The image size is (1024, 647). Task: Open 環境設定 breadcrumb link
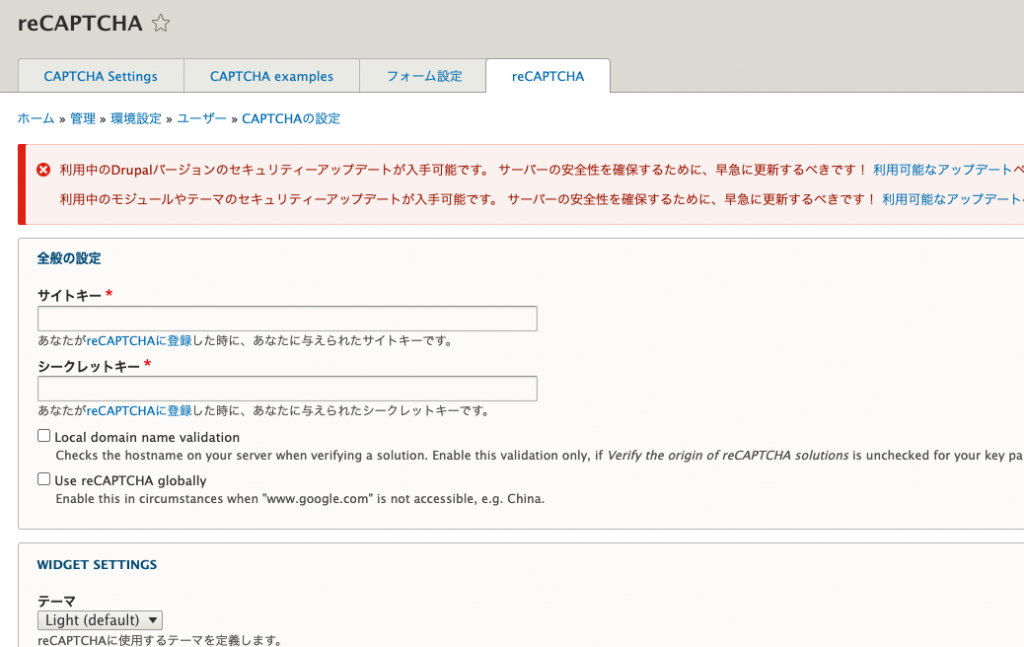[136, 118]
